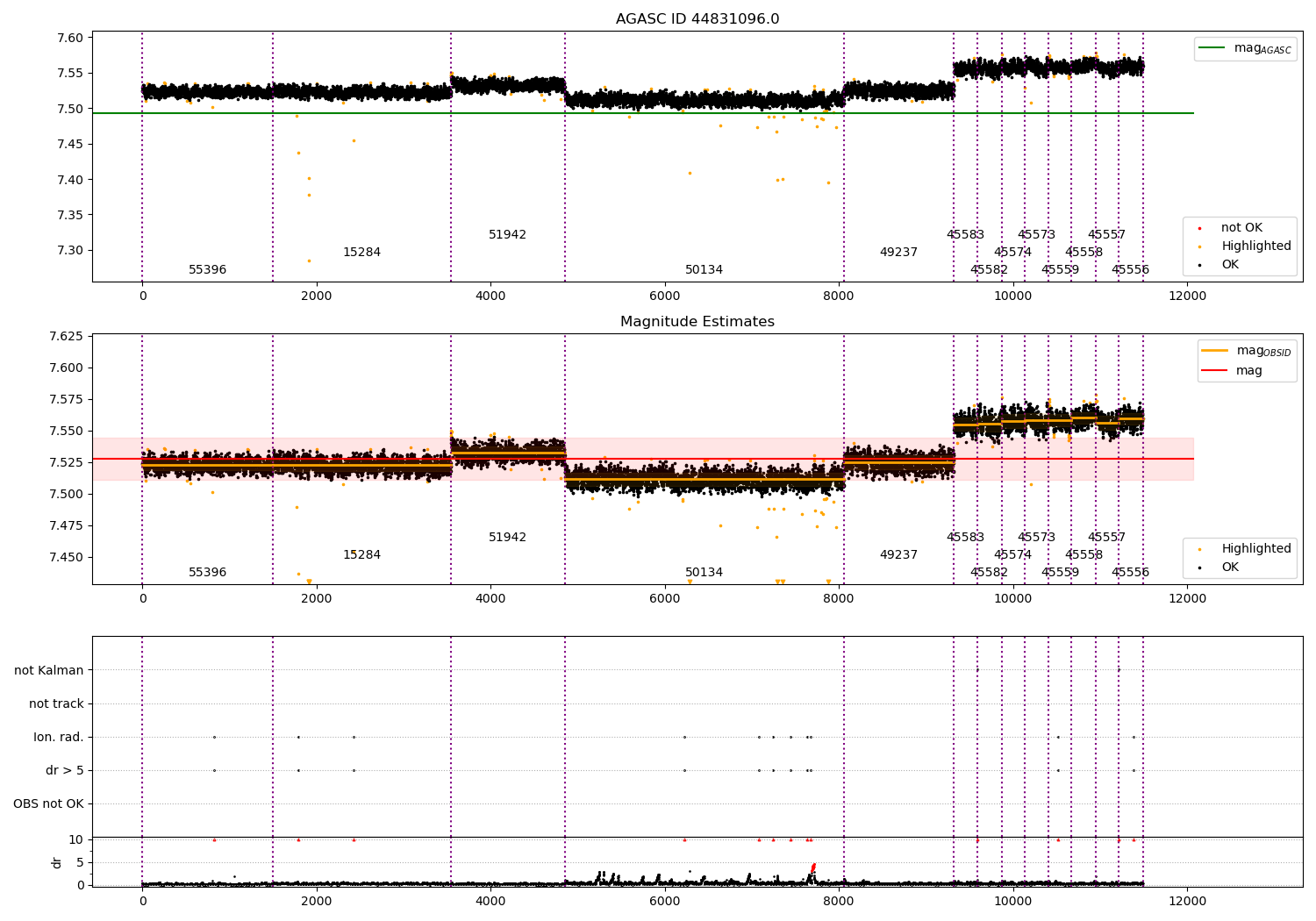This screenshot has height=921, width=1316.
Task: Click the 'dr > 5' axis label
Action: tap(65, 771)
